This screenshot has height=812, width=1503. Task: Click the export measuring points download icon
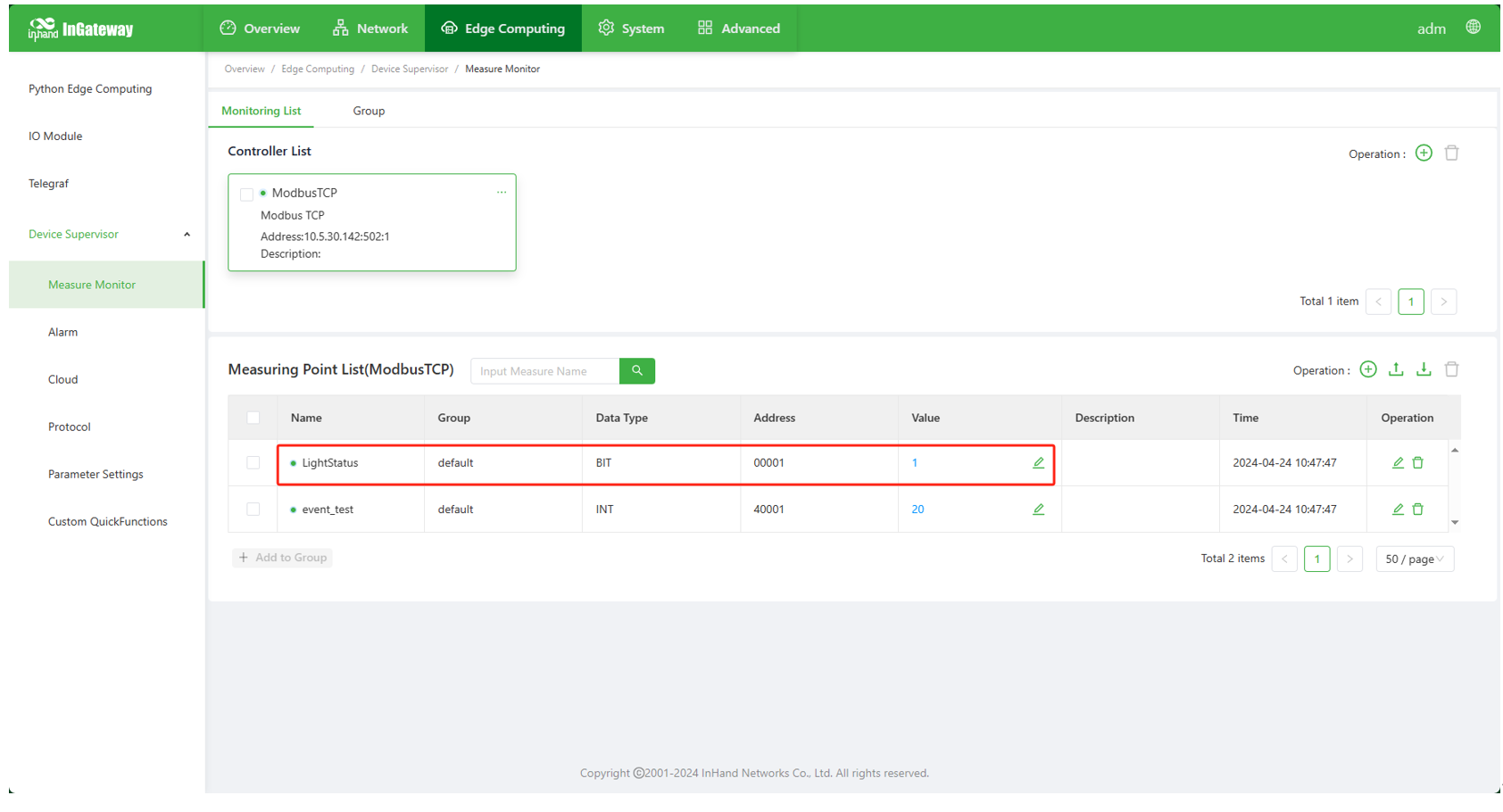click(1424, 369)
